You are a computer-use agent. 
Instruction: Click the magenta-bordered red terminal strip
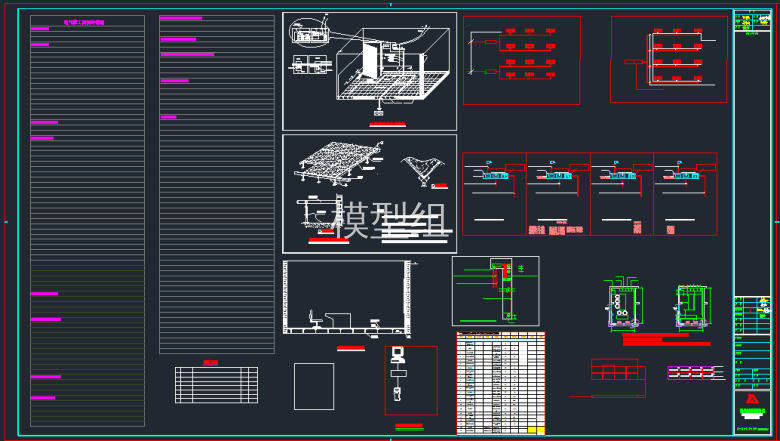click(693, 372)
